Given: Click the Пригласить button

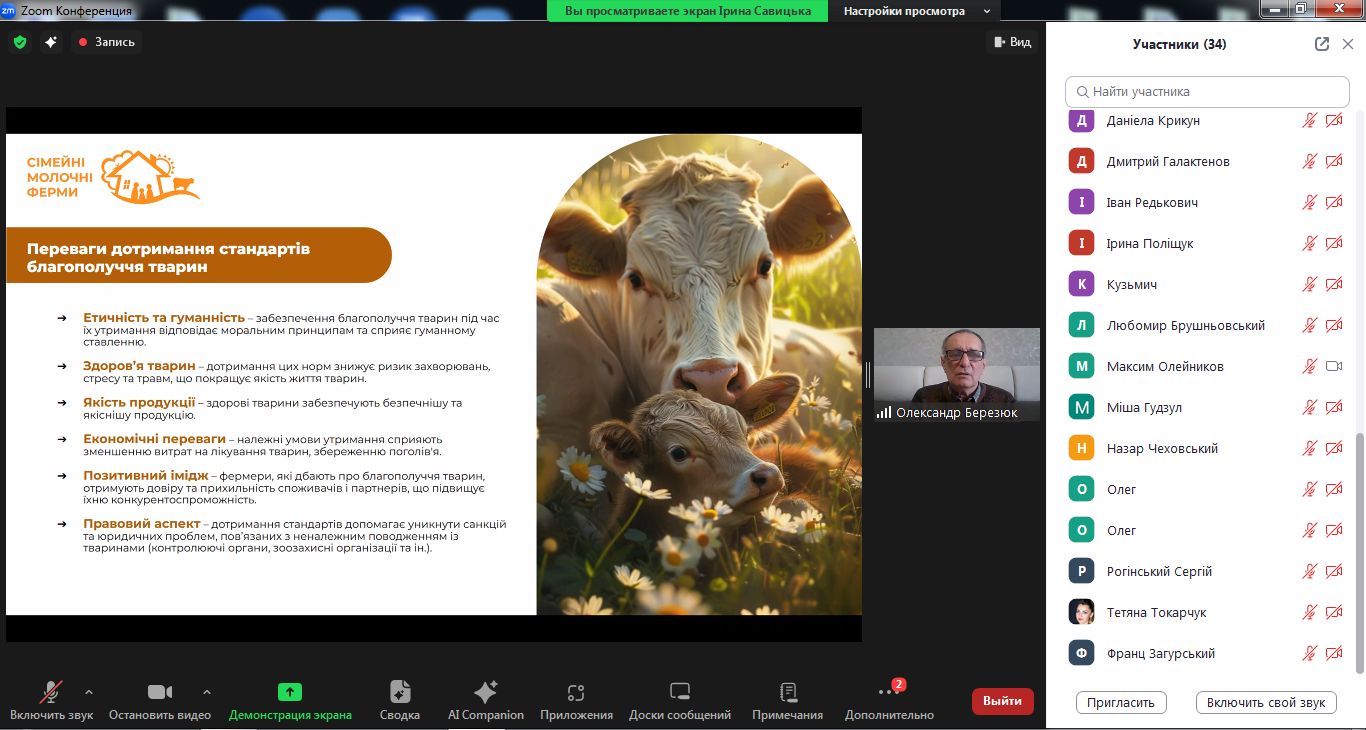Looking at the screenshot, I should [1121, 702].
